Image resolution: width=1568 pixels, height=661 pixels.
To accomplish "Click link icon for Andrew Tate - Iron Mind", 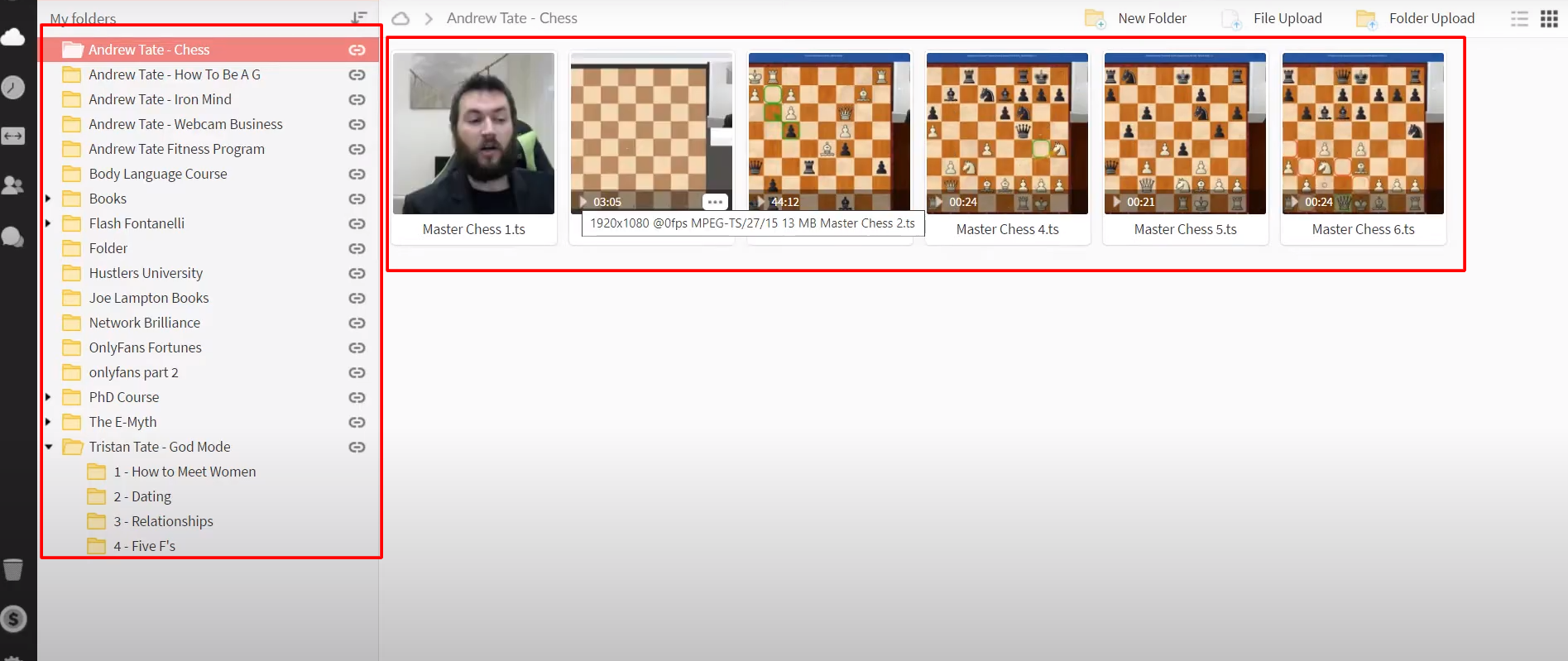I will tap(357, 99).
